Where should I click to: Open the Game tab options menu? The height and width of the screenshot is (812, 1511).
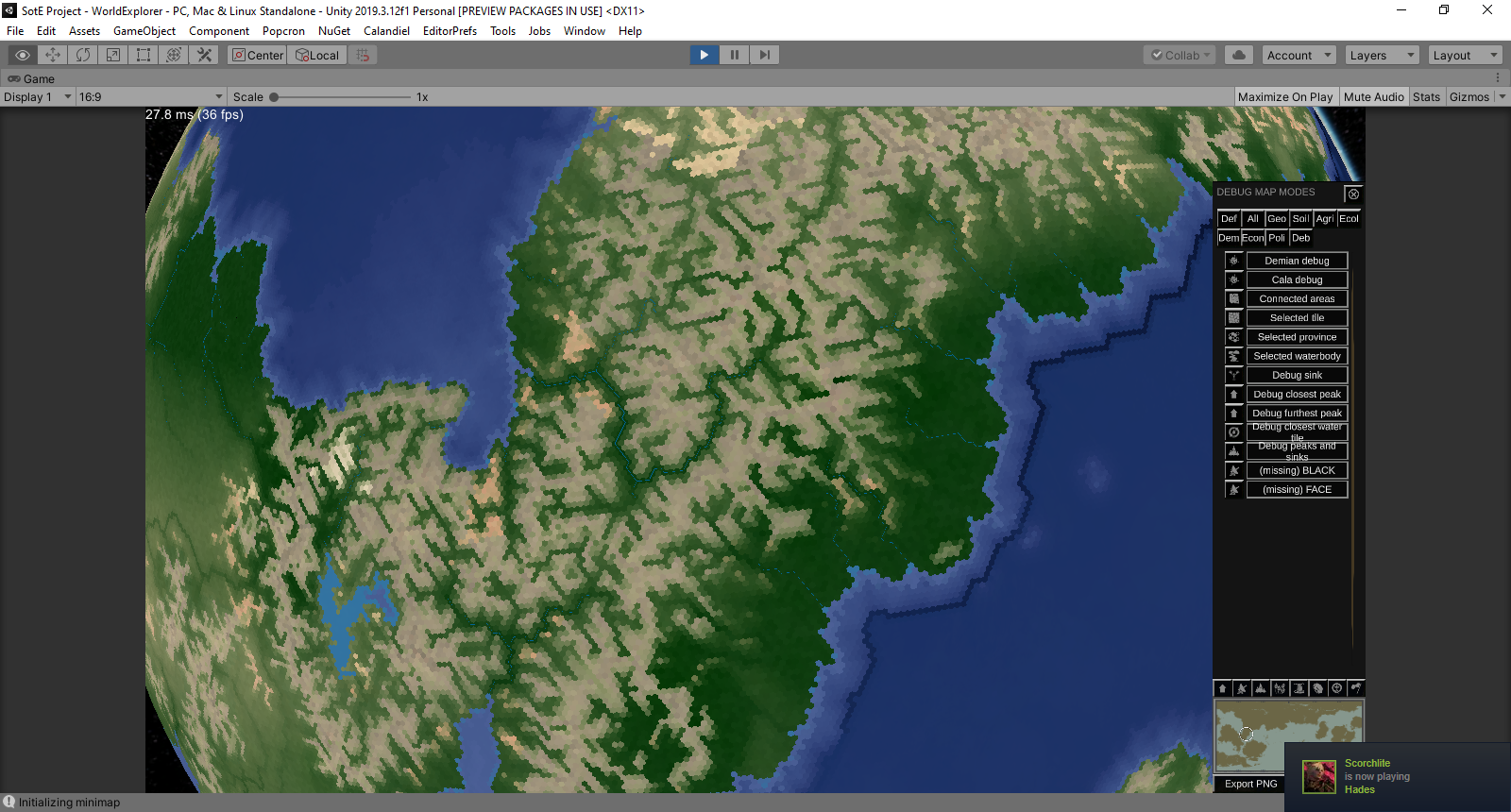[1498, 78]
